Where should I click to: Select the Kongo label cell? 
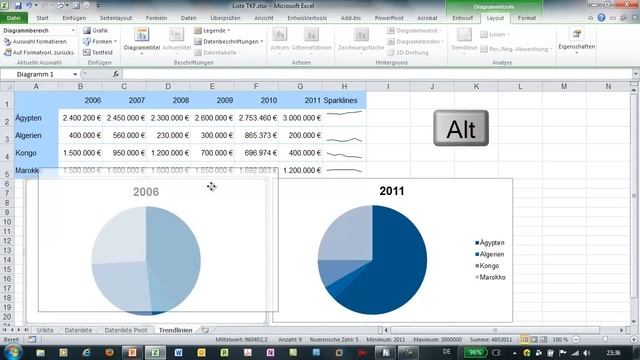36,153
